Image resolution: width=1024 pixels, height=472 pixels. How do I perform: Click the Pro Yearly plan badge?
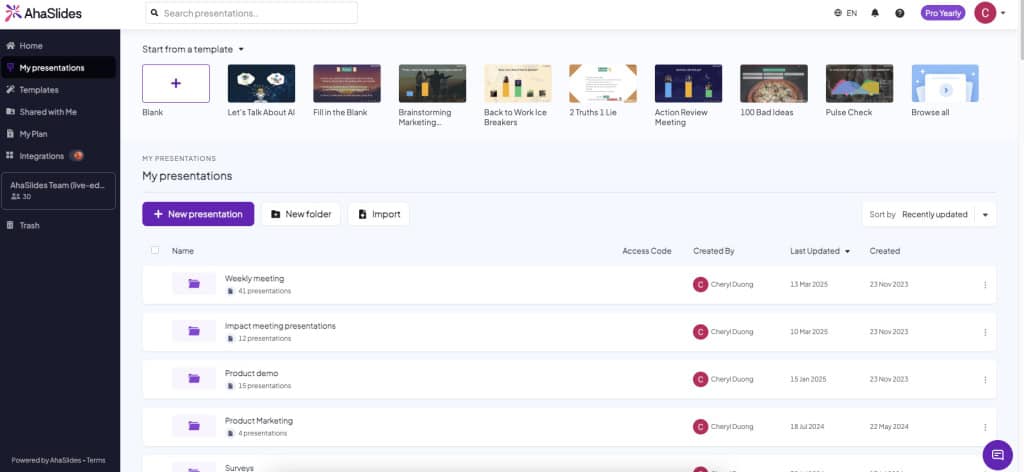942,12
